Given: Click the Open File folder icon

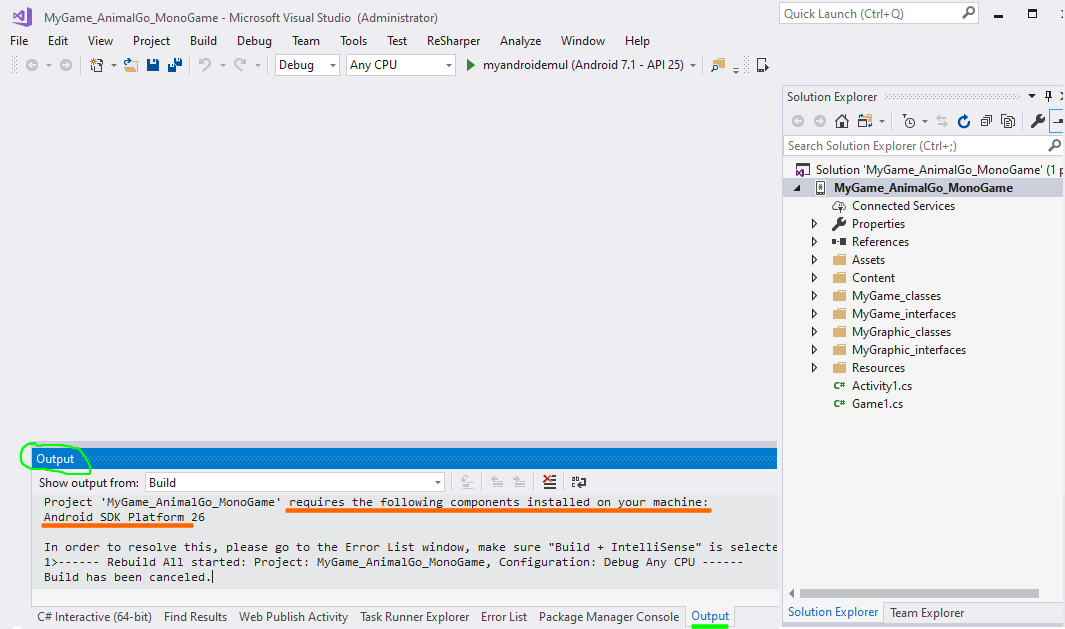Looking at the screenshot, I should 130,65.
